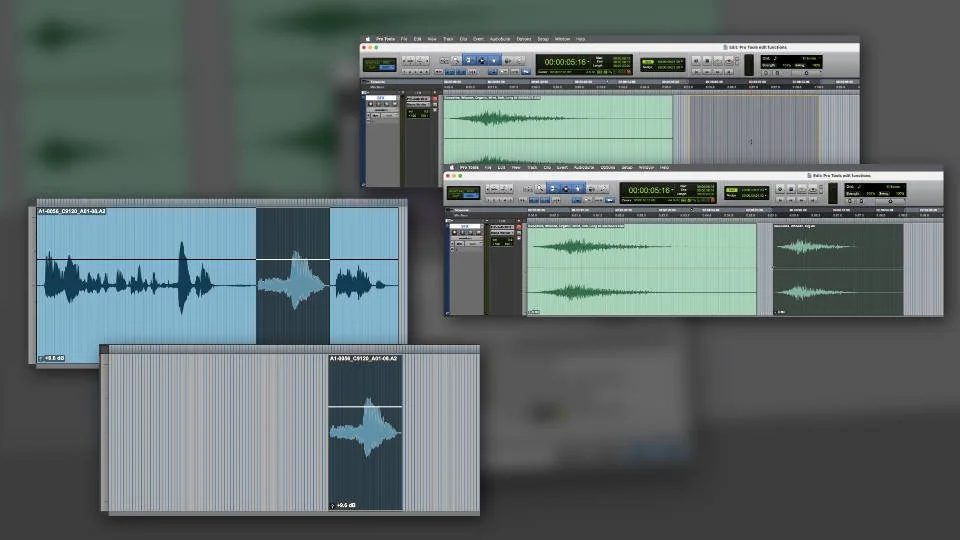
Task: Enable Shuffle edit mode in lower window
Action: point(455,190)
